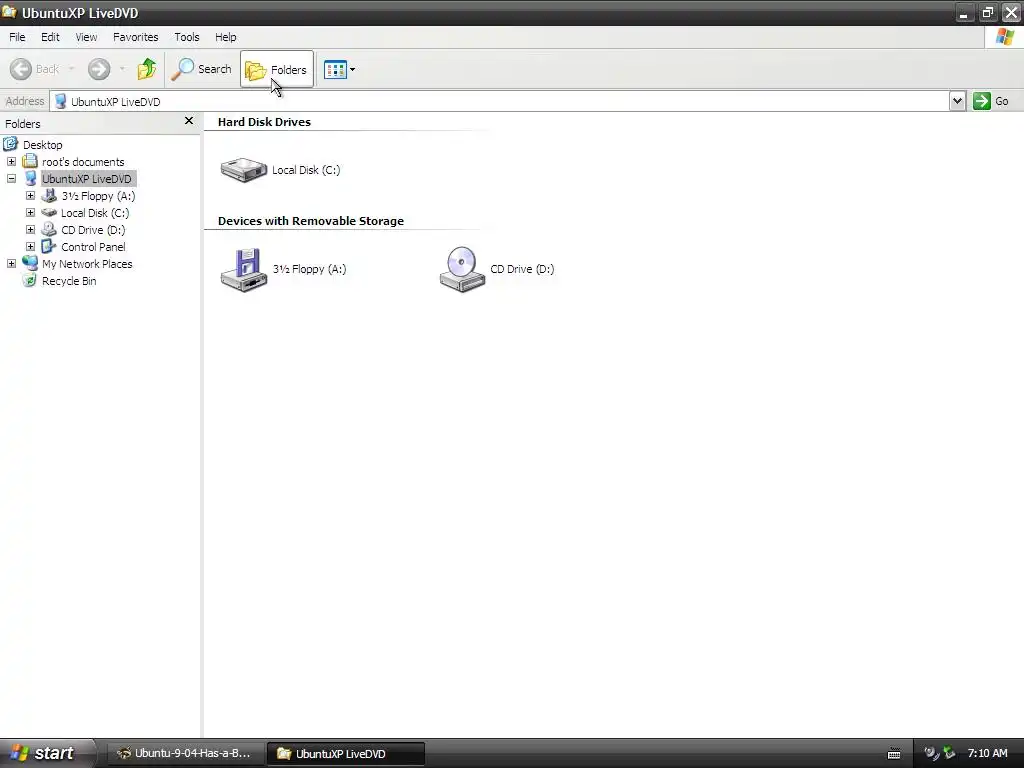Expand Local Disk (C:) tree node
The width and height of the screenshot is (1024, 768).
click(x=30, y=212)
